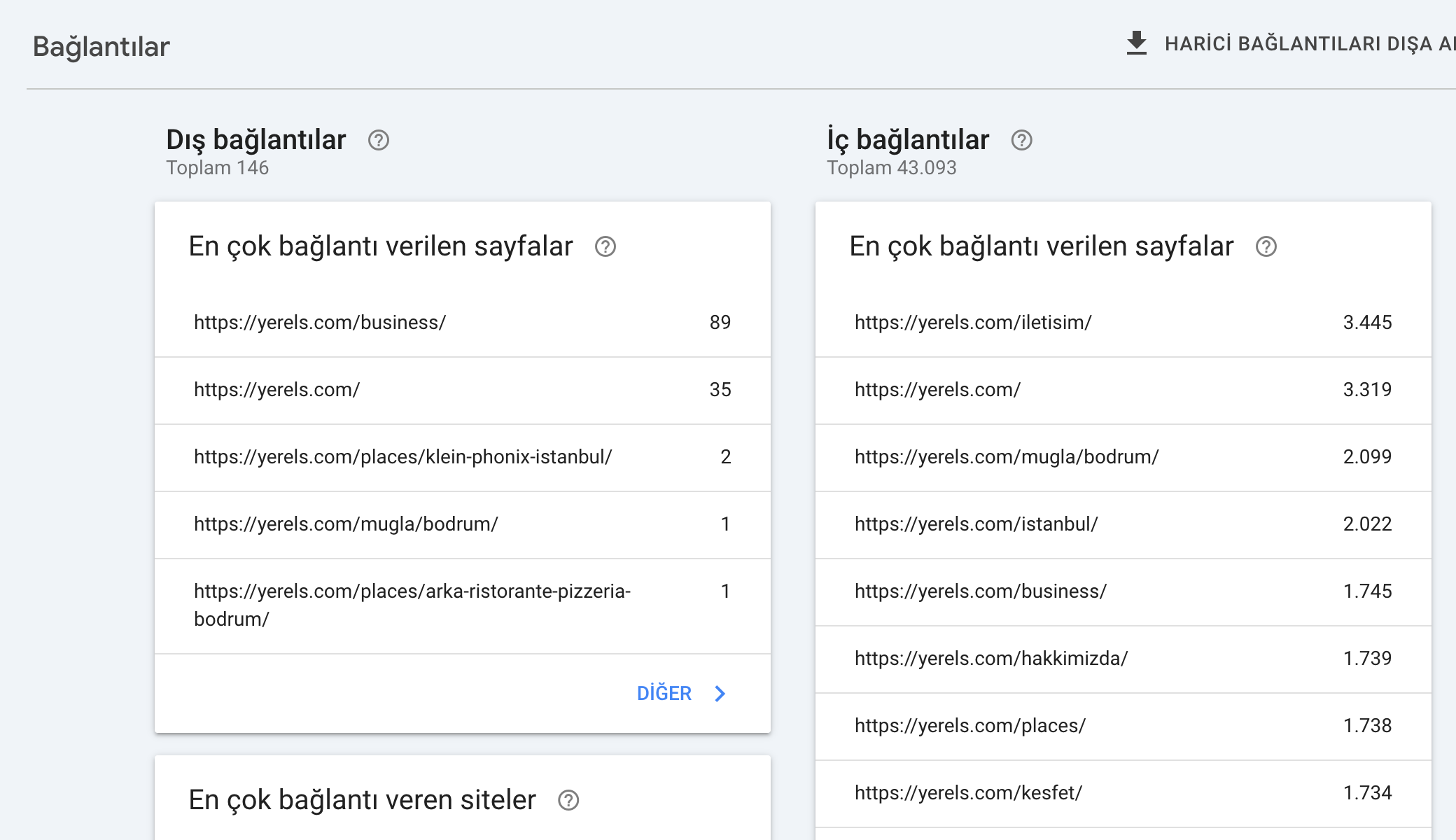
Task: Select internal mugla/bodrum row with 2.099 links
Action: tap(1123, 458)
